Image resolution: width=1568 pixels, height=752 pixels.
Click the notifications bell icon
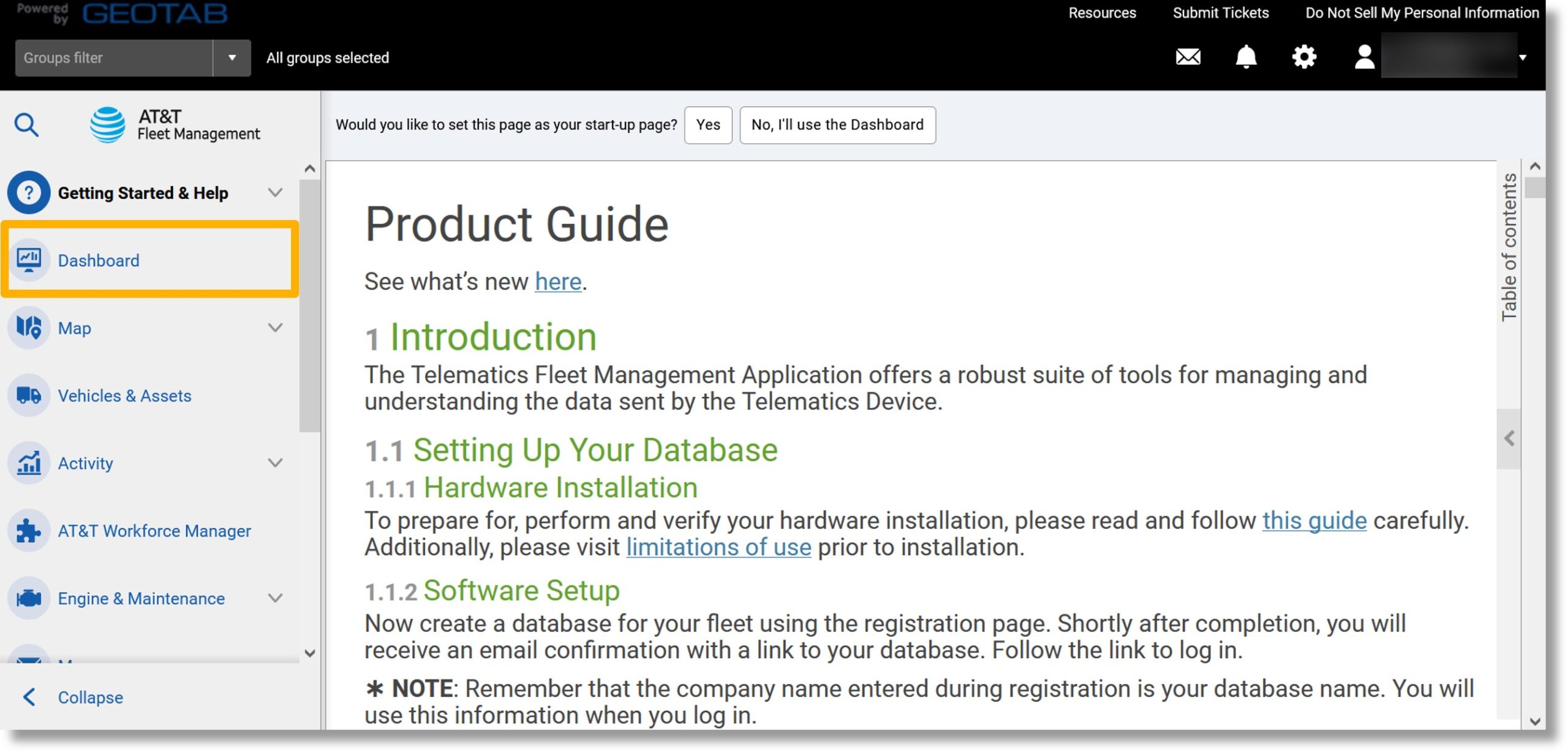[1246, 56]
